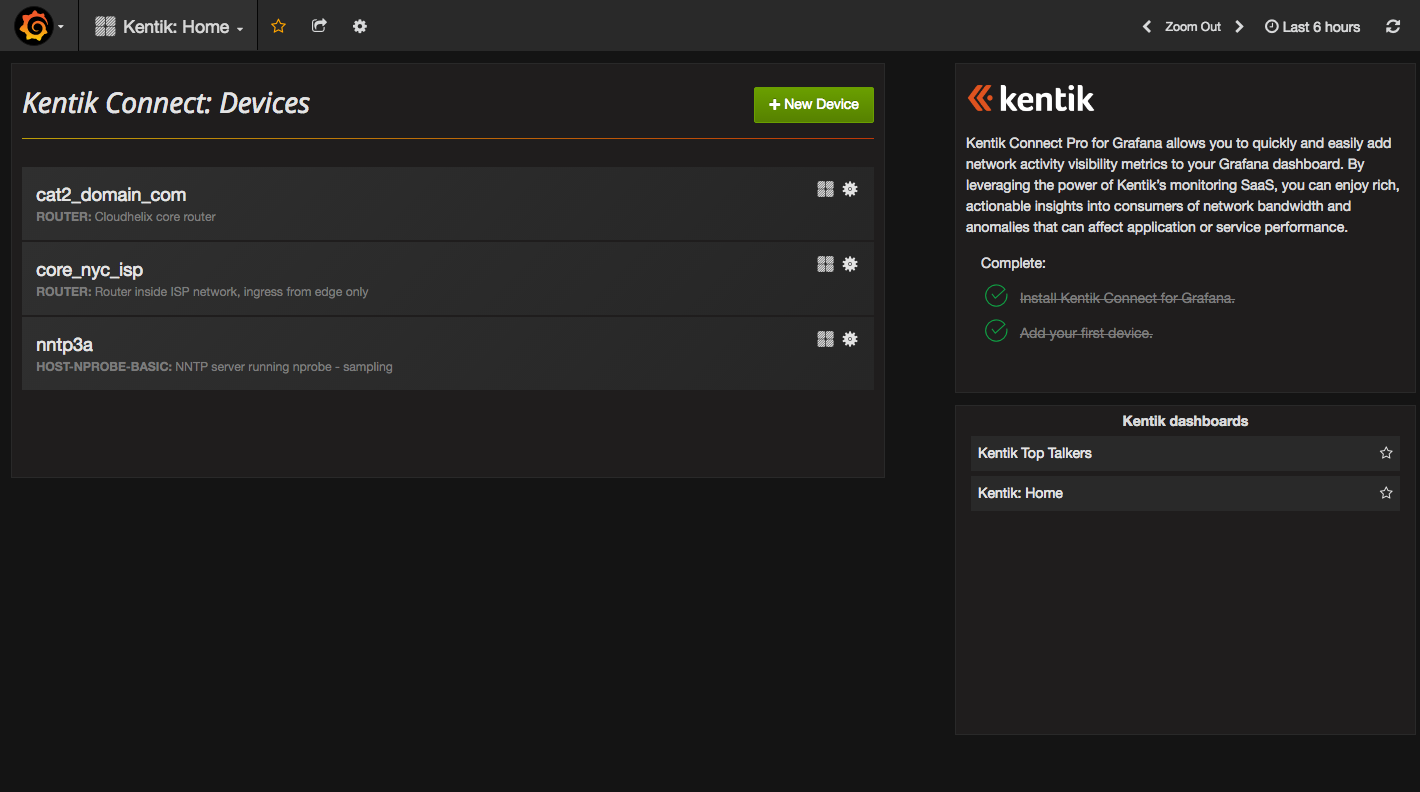Click Add your first device text
The width and height of the screenshot is (1420, 792).
[1086, 333]
